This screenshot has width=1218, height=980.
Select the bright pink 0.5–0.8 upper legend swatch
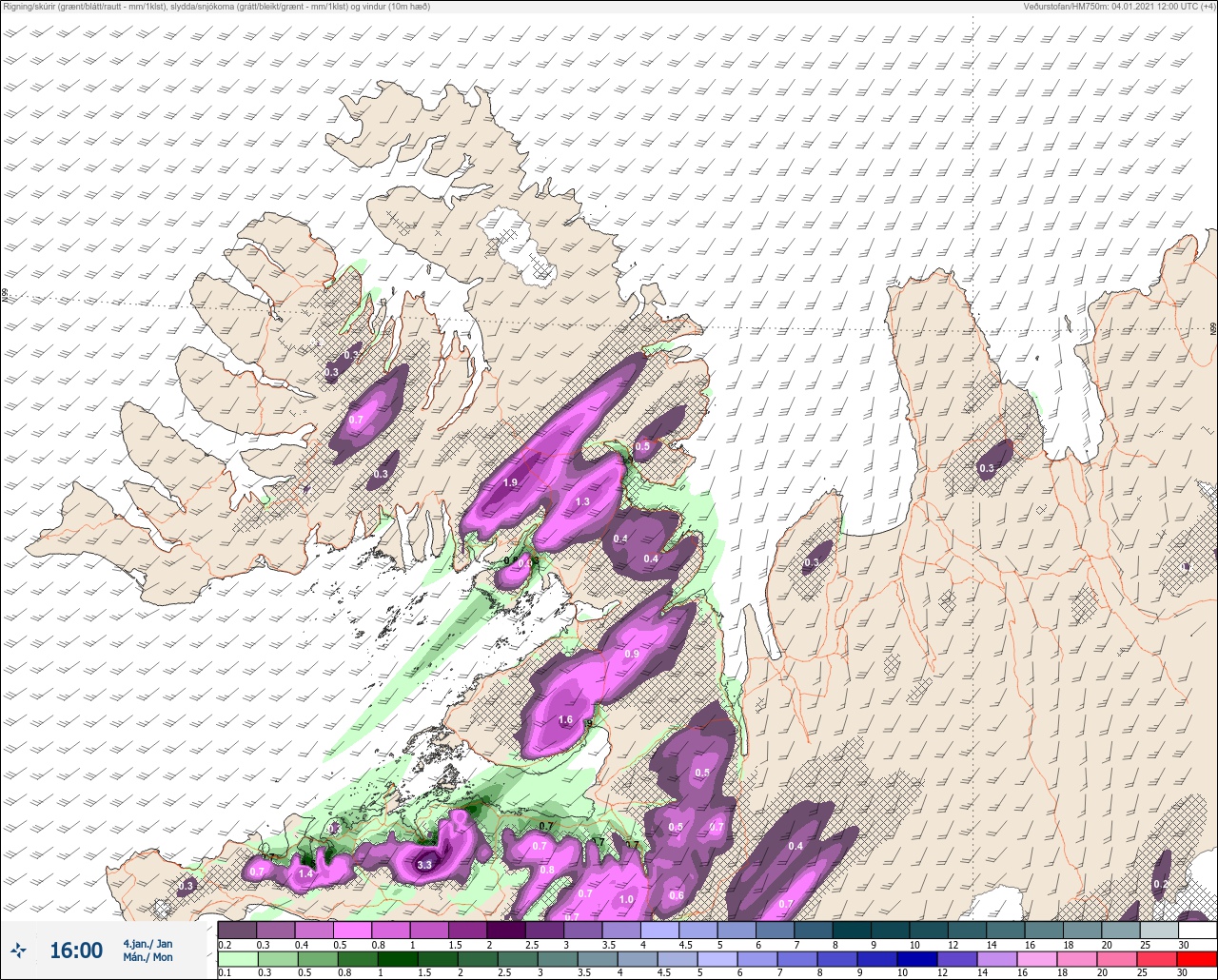(x=352, y=930)
